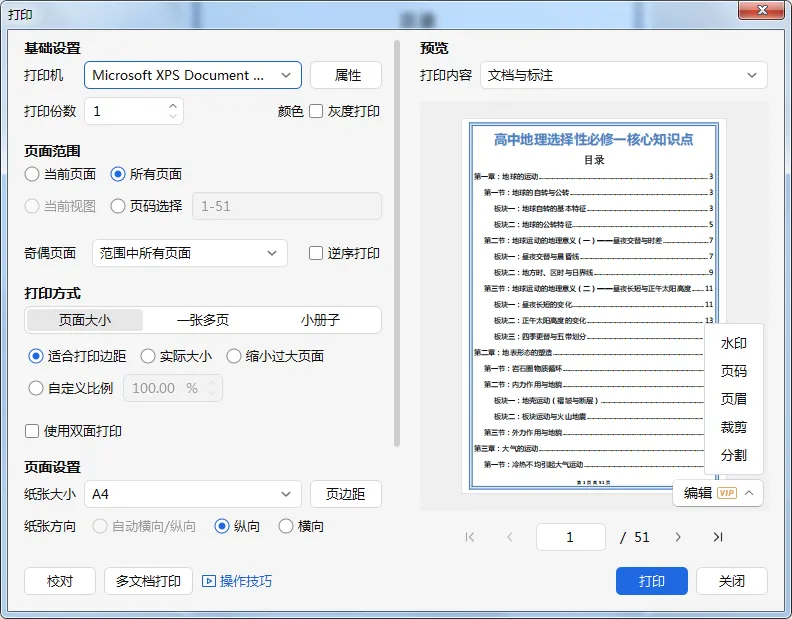Click the video icon beside 操作技巧
792x619 pixels.
click(x=209, y=581)
